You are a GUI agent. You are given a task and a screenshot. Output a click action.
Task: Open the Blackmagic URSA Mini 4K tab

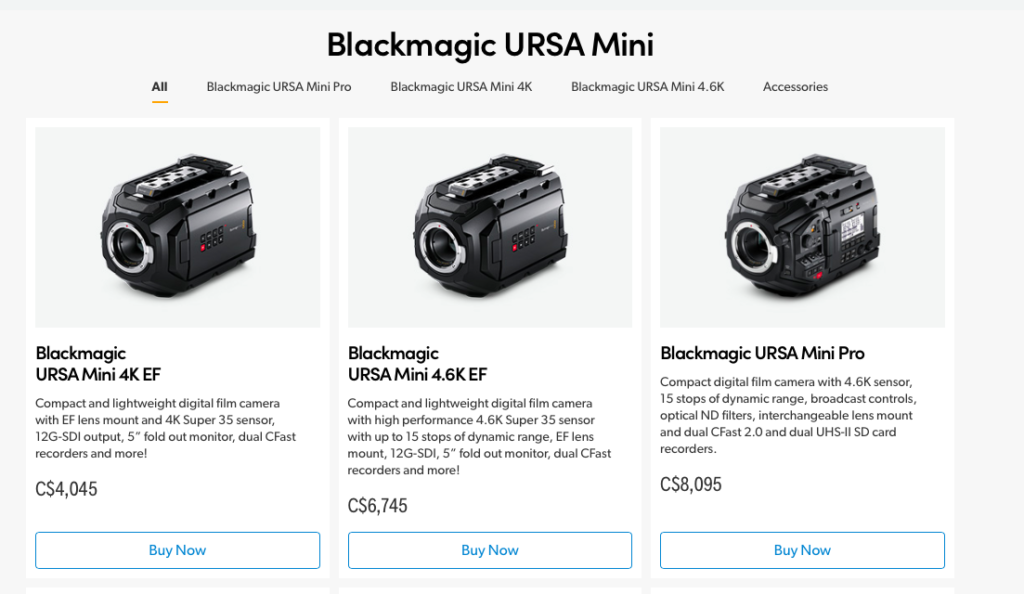(x=461, y=87)
